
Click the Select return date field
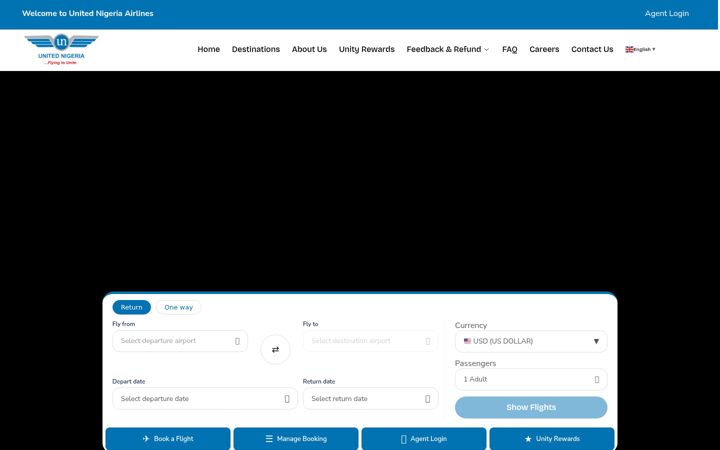point(371,399)
